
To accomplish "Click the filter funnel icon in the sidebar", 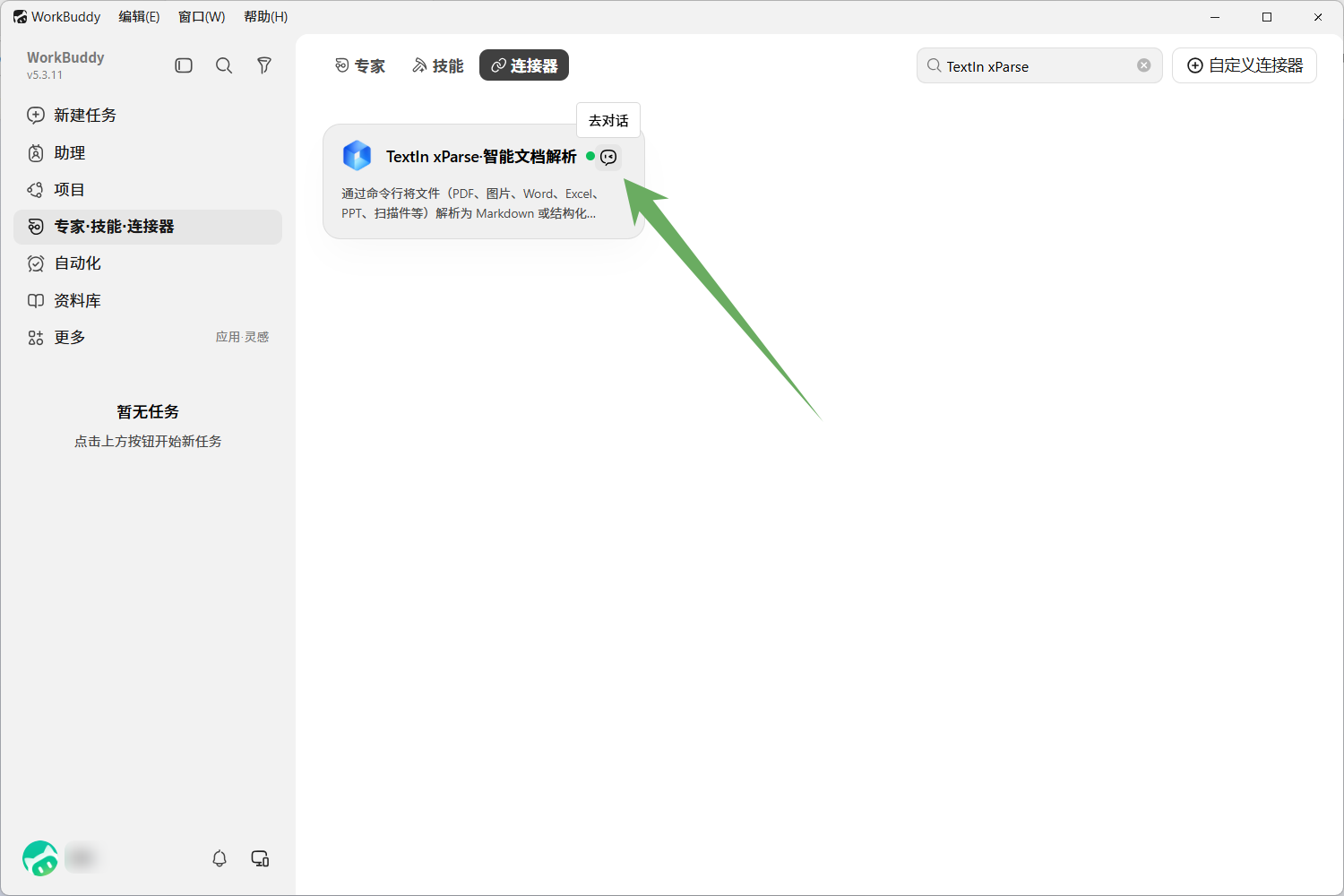I will (x=264, y=65).
